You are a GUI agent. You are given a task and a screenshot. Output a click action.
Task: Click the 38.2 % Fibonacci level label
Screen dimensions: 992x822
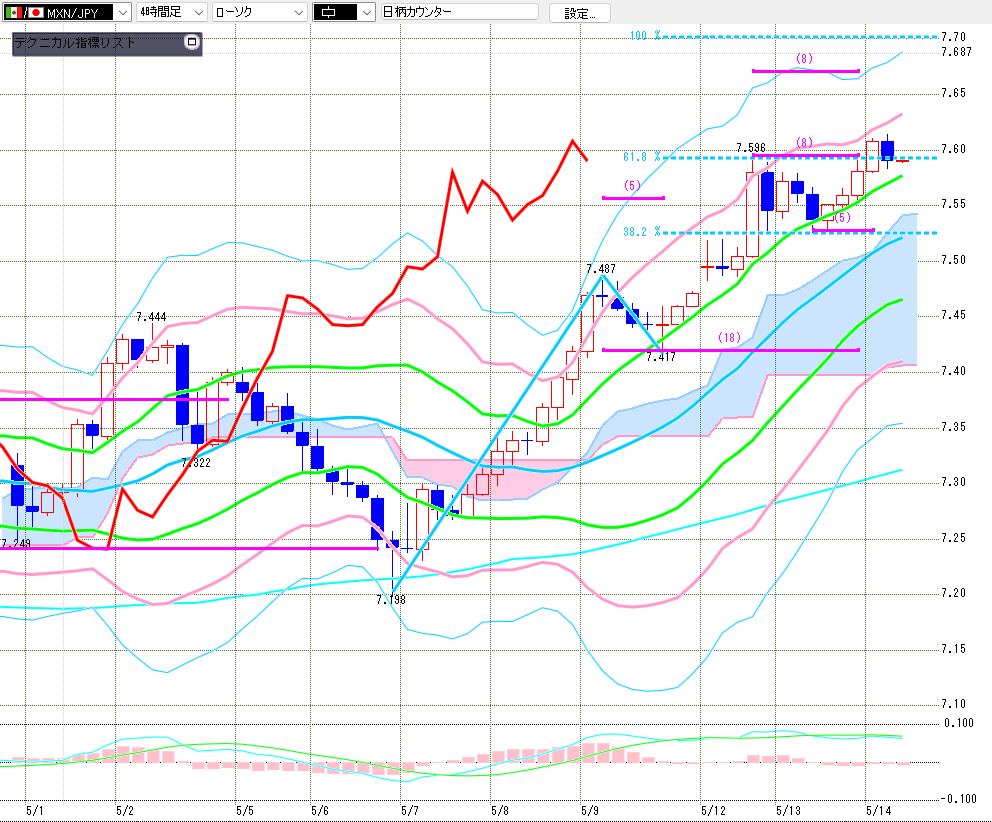click(642, 232)
